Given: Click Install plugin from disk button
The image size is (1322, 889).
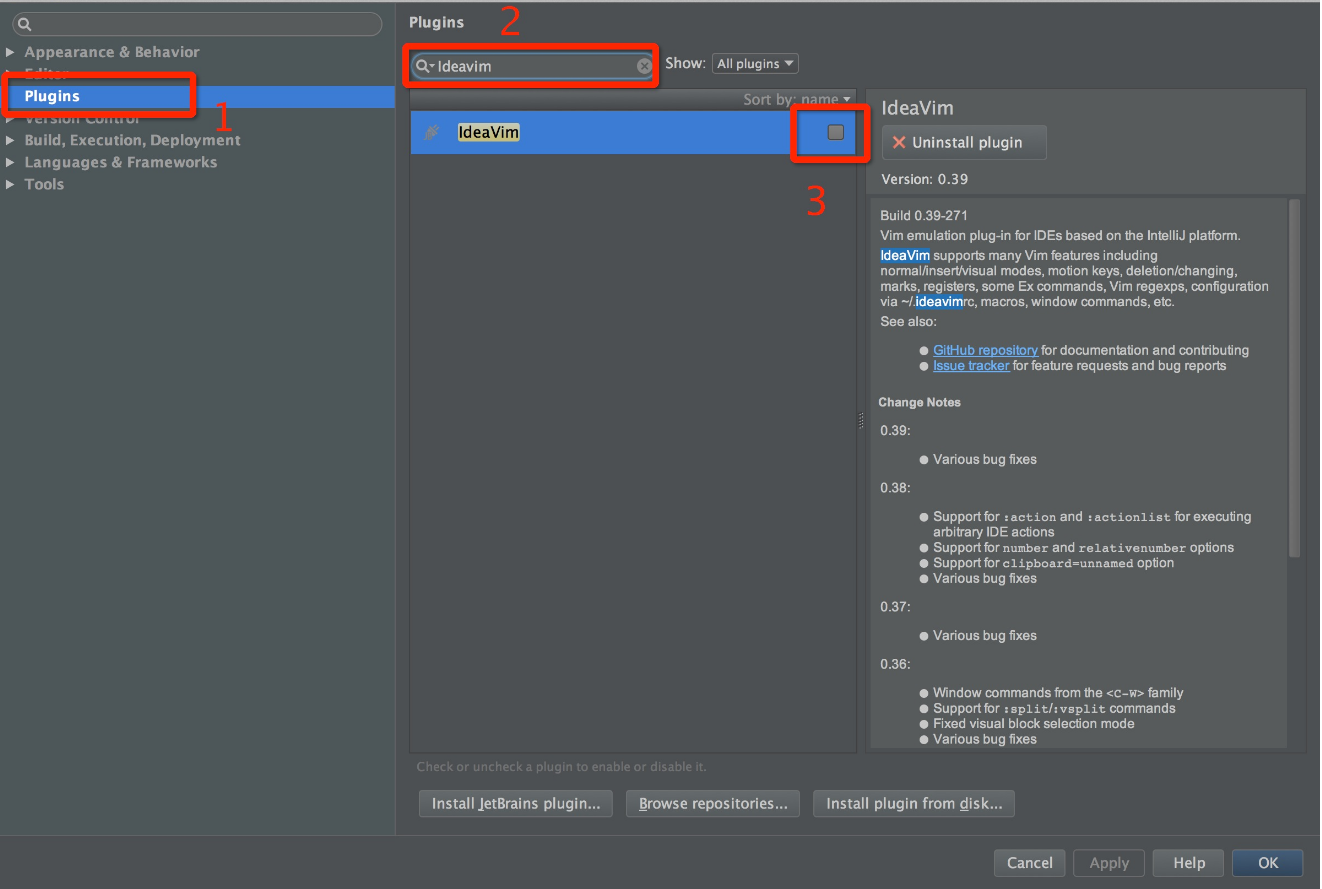Looking at the screenshot, I should point(914,804).
